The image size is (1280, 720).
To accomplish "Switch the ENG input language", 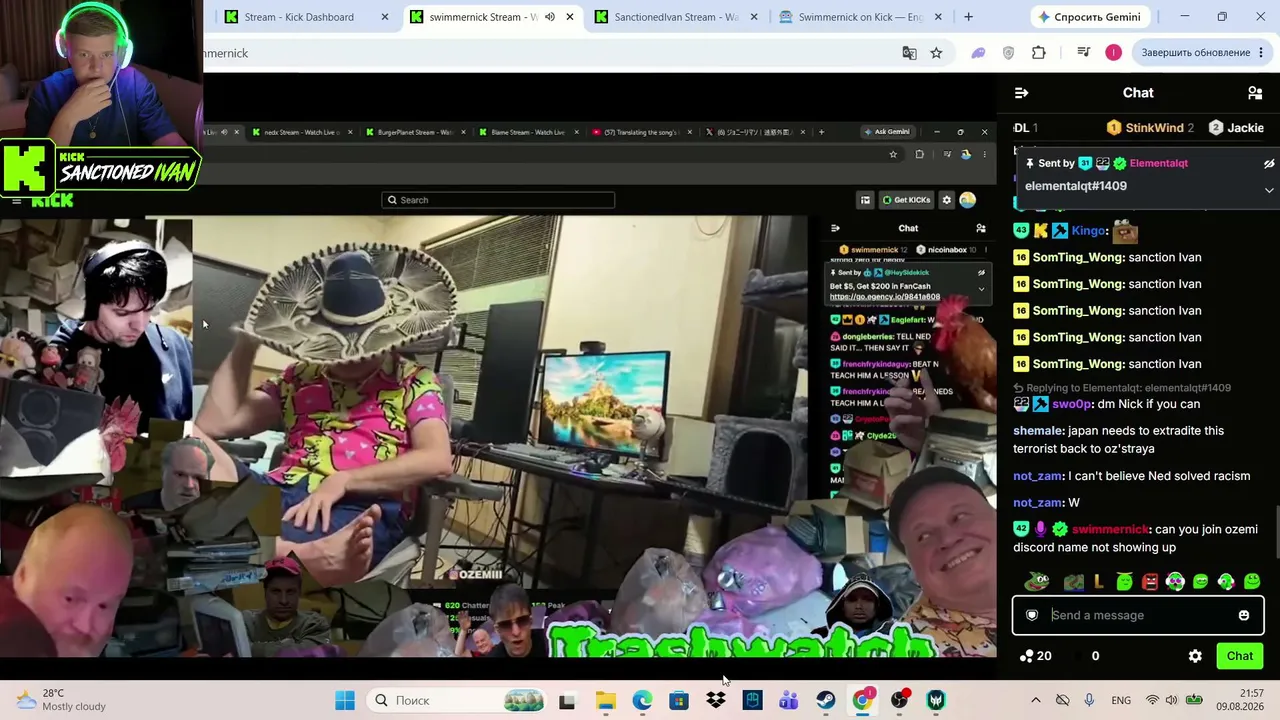I will pyautogui.click(x=1121, y=700).
